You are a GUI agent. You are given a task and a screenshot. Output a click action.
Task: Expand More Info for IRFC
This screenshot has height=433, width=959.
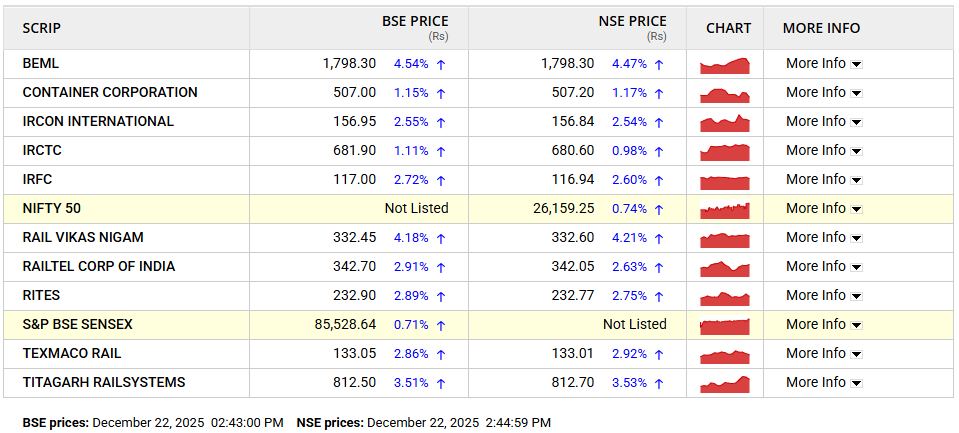824,179
